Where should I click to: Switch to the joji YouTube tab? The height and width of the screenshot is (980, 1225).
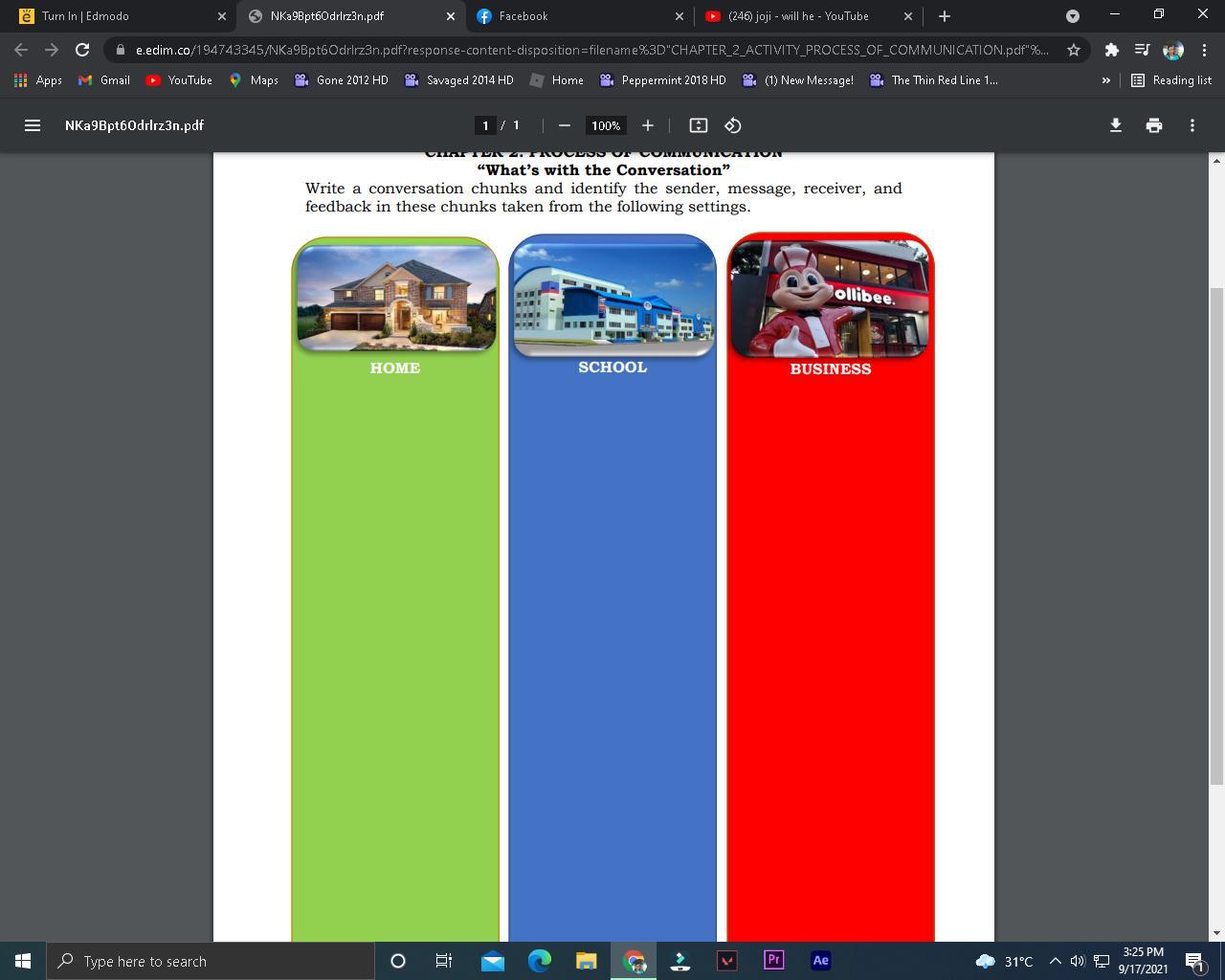pos(810,16)
